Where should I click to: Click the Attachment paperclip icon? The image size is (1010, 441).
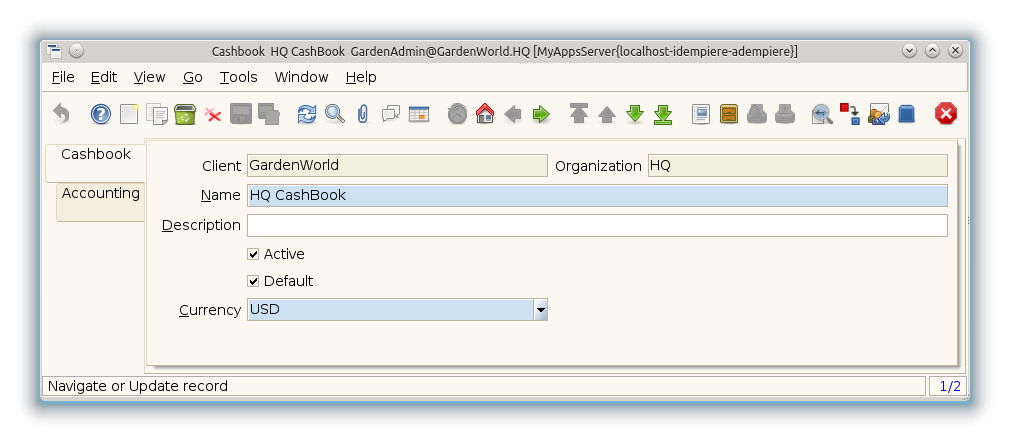pos(363,114)
